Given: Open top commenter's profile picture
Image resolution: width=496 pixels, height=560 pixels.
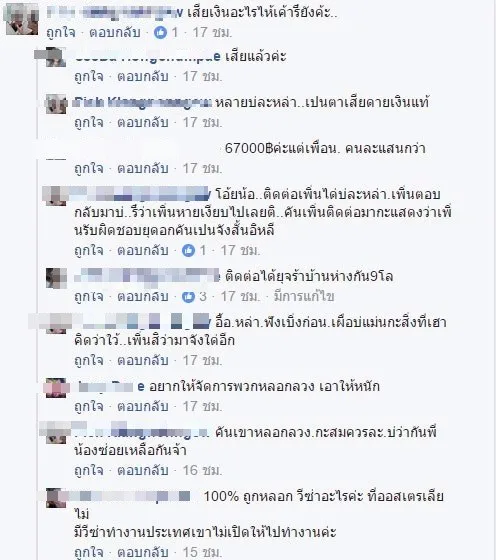Looking at the screenshot, I should 22,19.
